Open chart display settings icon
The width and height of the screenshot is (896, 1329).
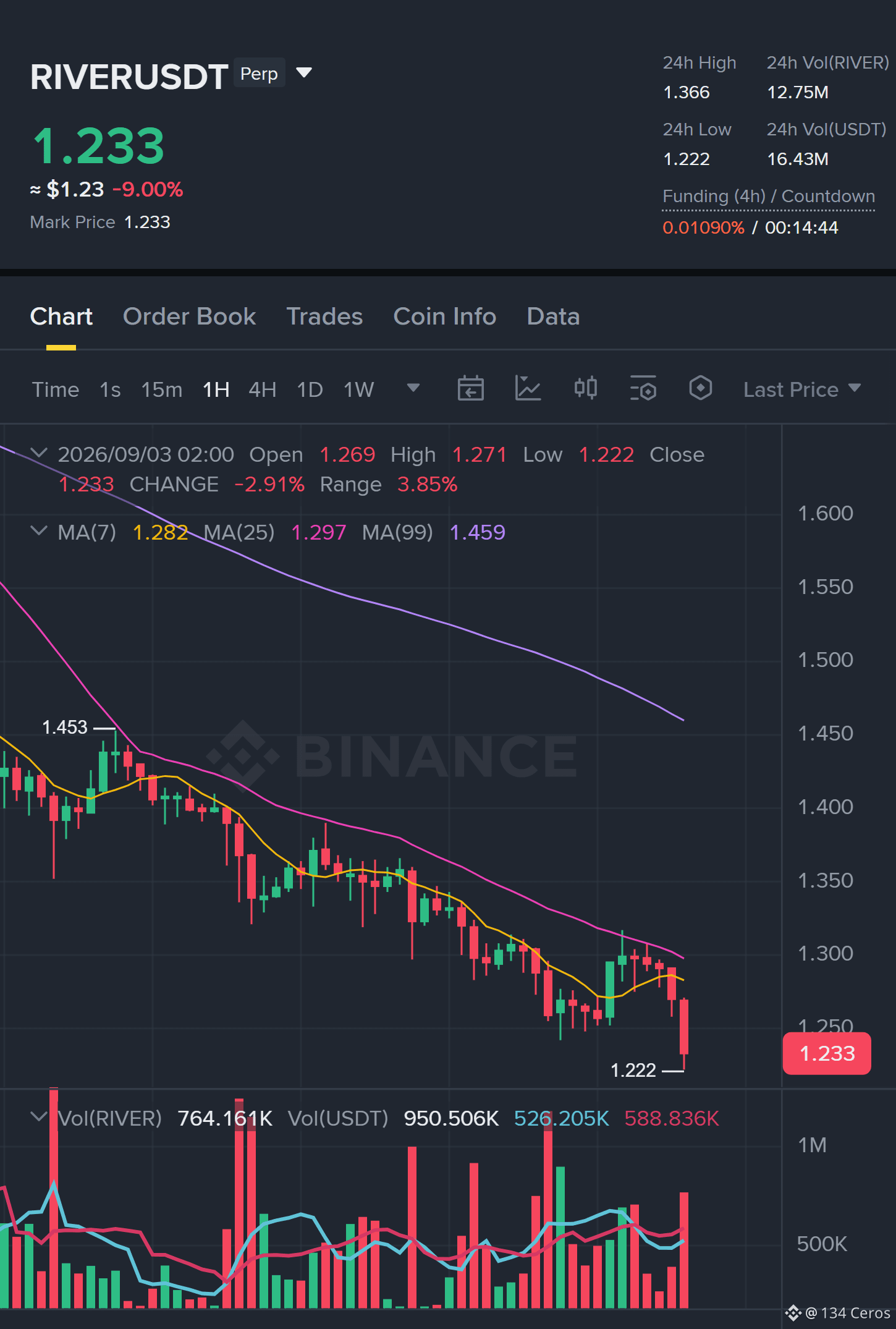click(x=643, y=389)
